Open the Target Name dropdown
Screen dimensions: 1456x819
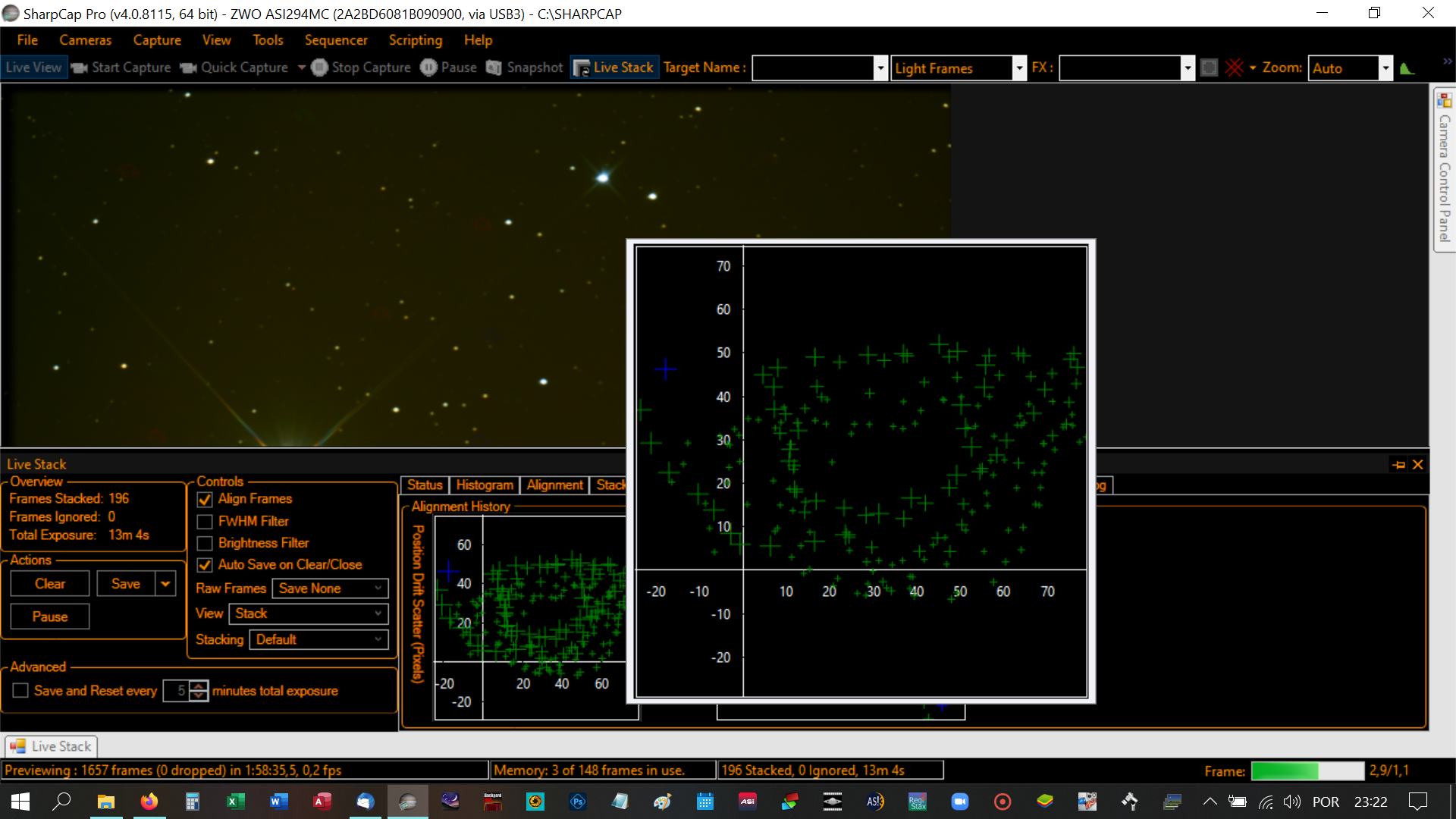880,68
